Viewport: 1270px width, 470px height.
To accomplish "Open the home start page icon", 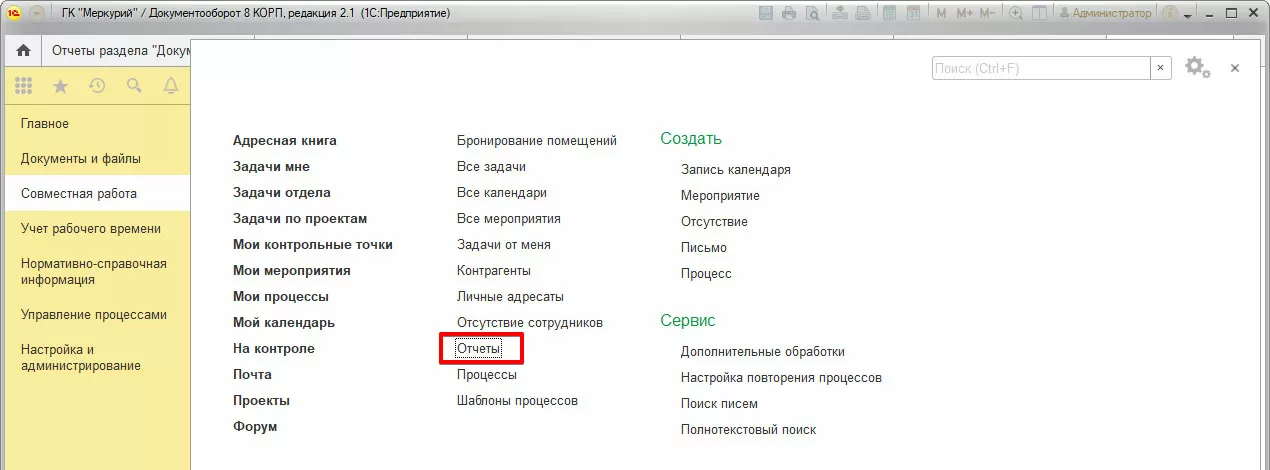I will point(23,51).
